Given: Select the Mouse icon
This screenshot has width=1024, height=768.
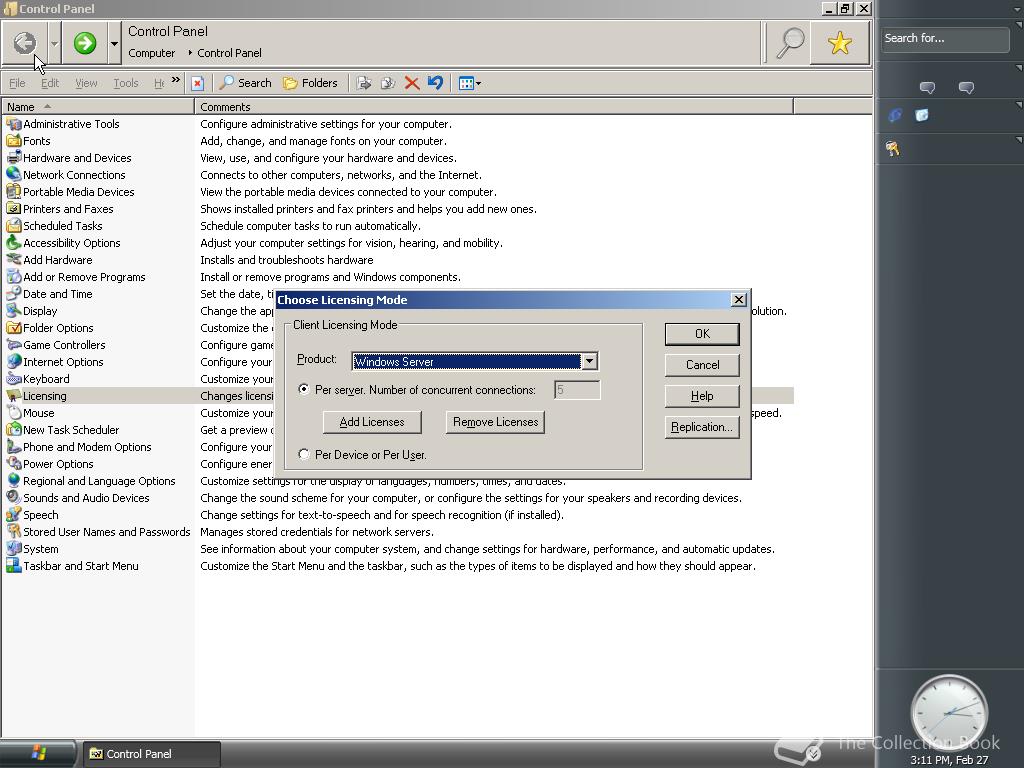Looking at the screenshot, I should [x=14, y=412].
